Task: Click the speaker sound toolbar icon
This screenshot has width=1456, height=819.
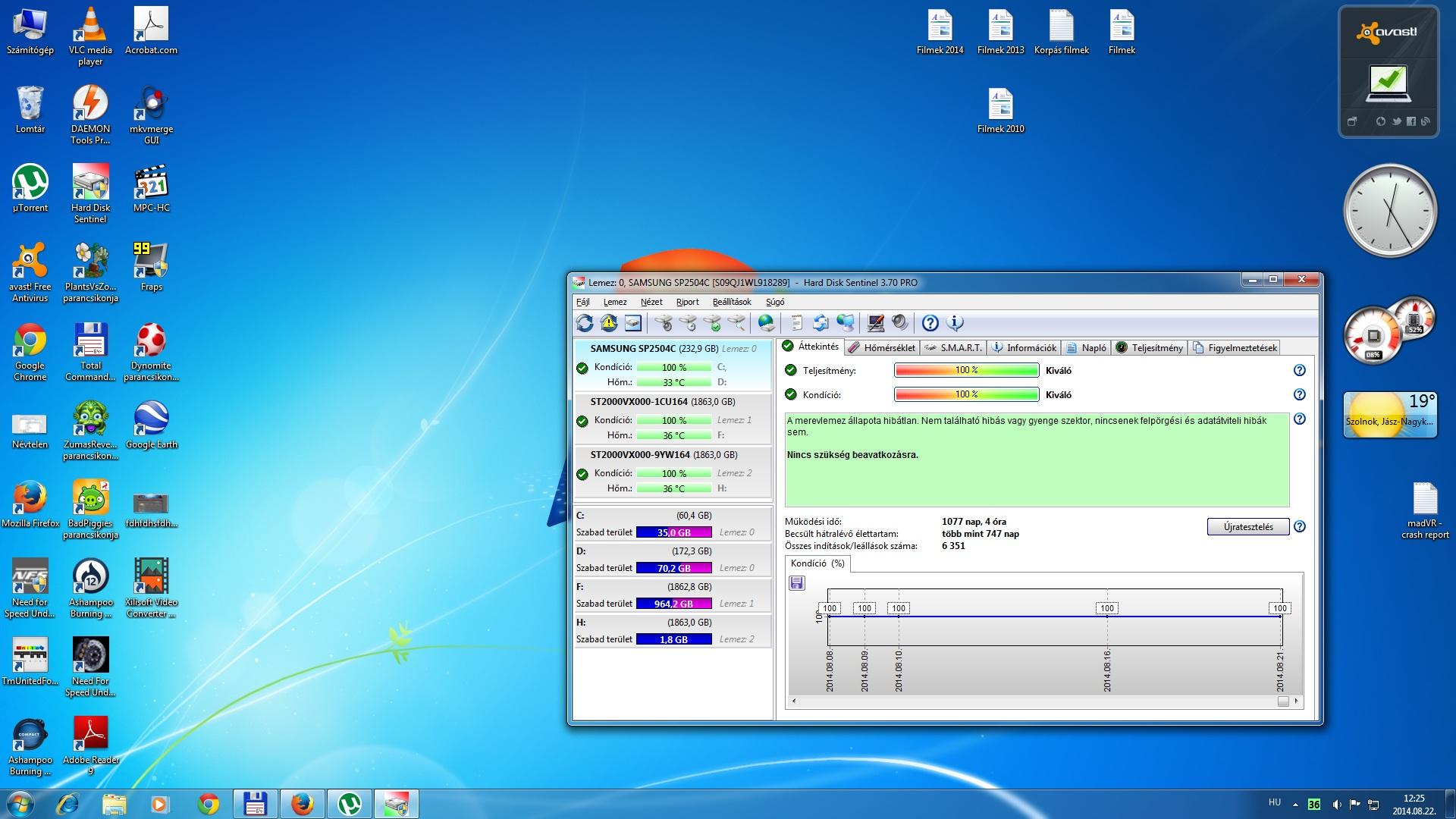Action: click(900, 323)
